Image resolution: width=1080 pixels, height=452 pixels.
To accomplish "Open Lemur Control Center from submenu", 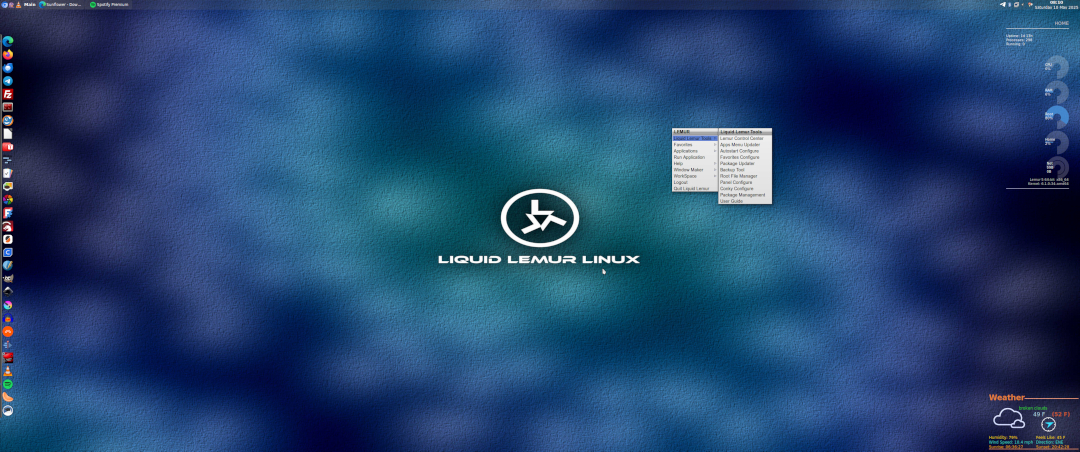I will tap(745, 138).
